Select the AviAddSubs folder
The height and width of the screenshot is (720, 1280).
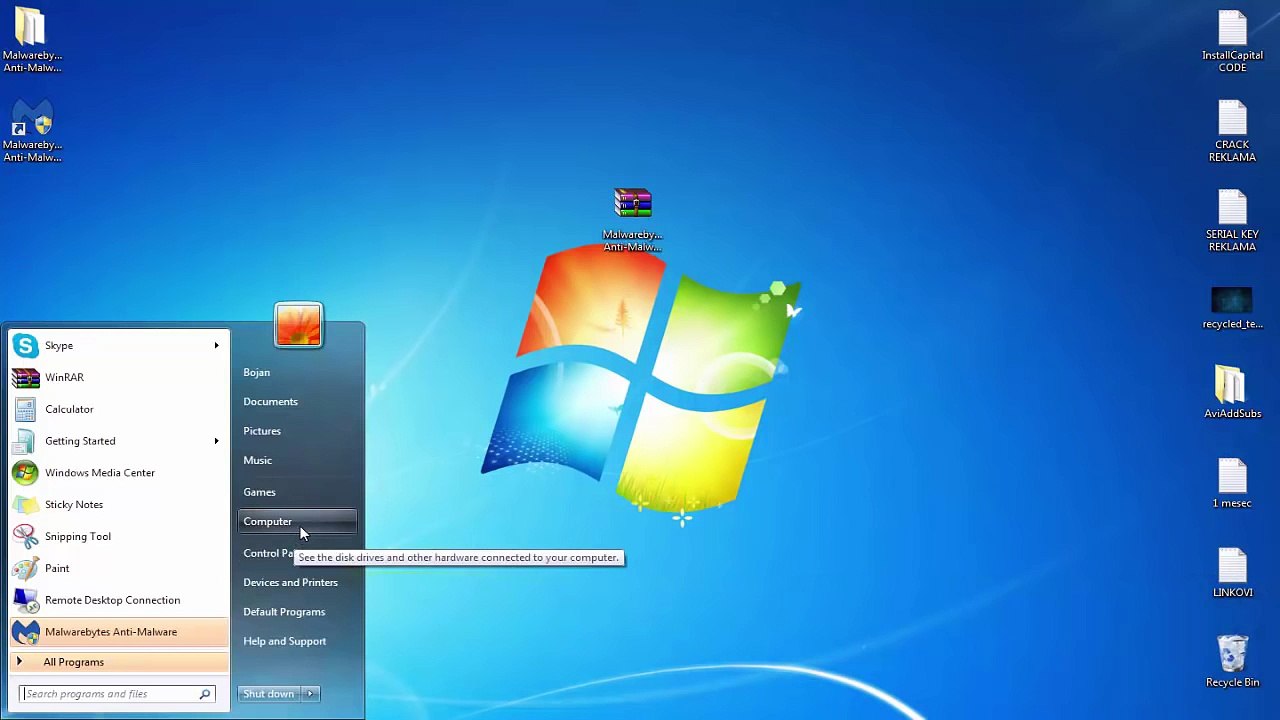click(x=1232, y=392)
